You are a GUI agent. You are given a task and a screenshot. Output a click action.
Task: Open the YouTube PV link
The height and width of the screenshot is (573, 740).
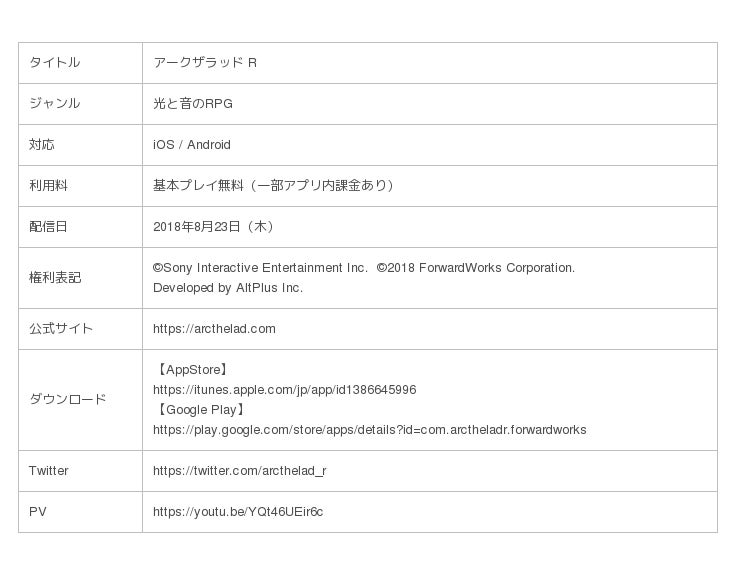pyautogui.click(x=237, y=512)
